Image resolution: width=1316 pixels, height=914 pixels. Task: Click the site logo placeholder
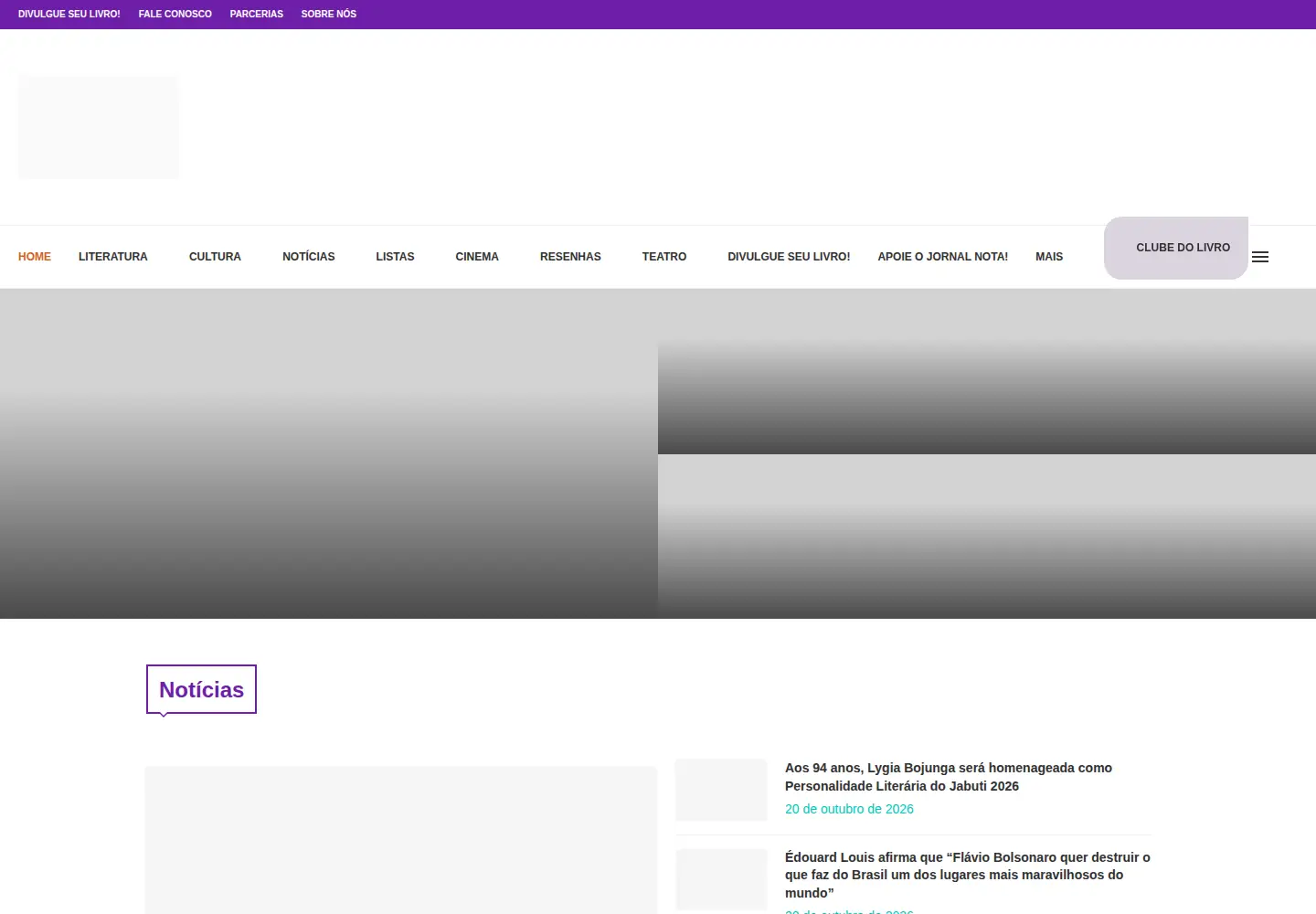(x=99, y=127)
